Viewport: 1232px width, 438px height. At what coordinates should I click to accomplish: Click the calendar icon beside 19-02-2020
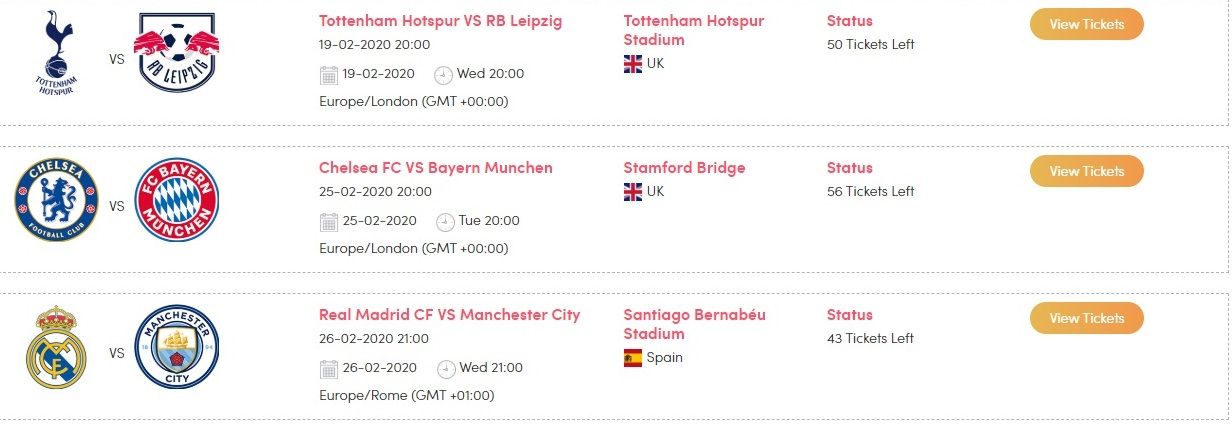click(x=328, y=75)
